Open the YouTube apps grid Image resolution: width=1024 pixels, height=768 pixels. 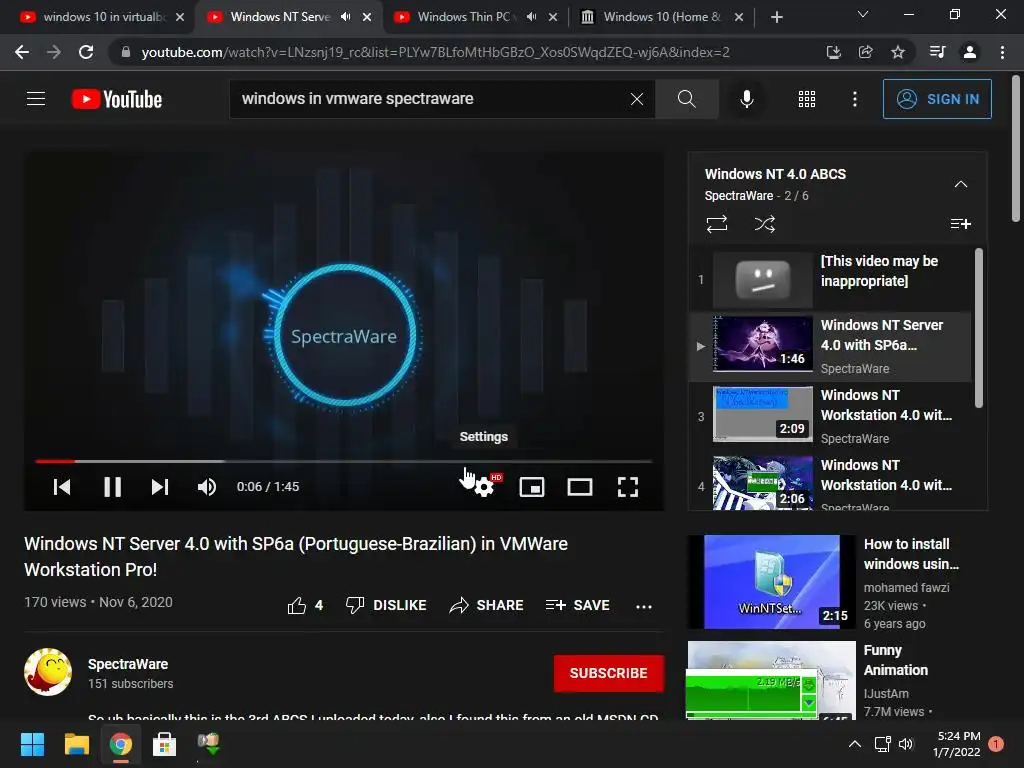coord(807,99)
